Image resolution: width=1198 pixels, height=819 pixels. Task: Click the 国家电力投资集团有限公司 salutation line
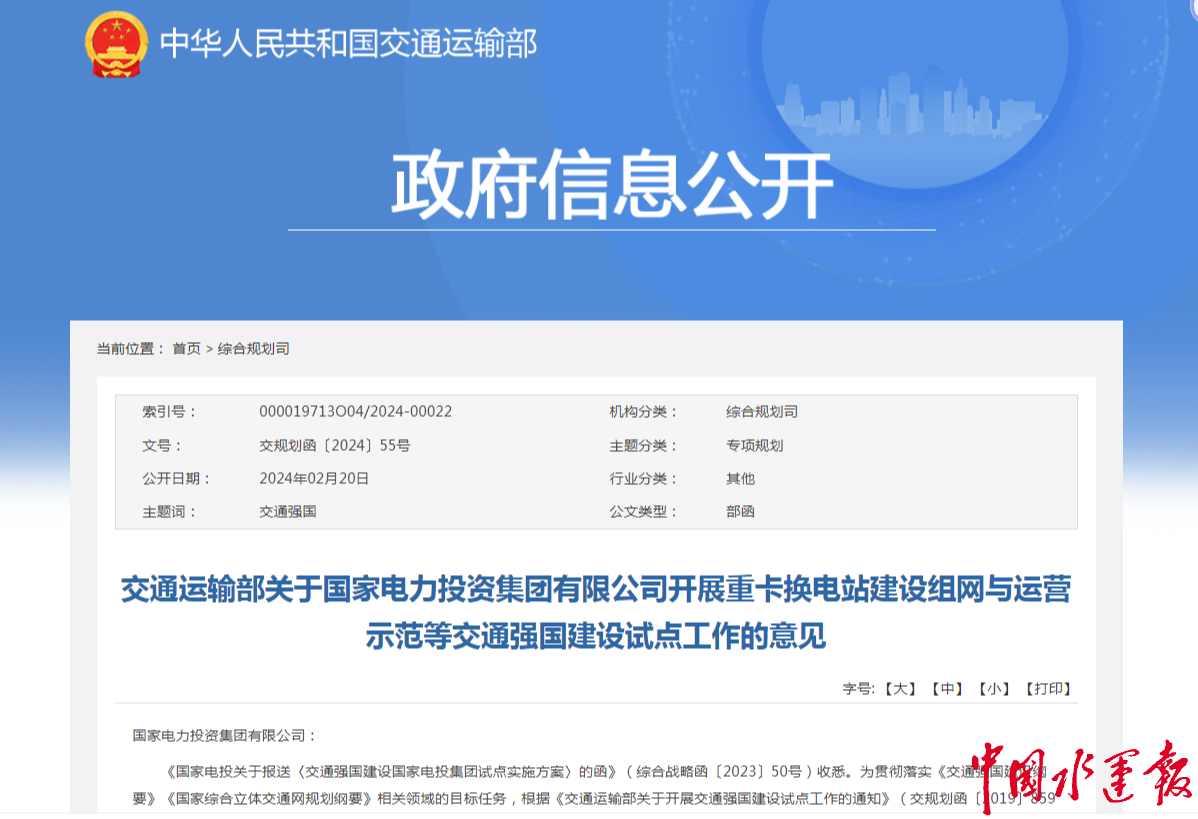pos(224,736)
